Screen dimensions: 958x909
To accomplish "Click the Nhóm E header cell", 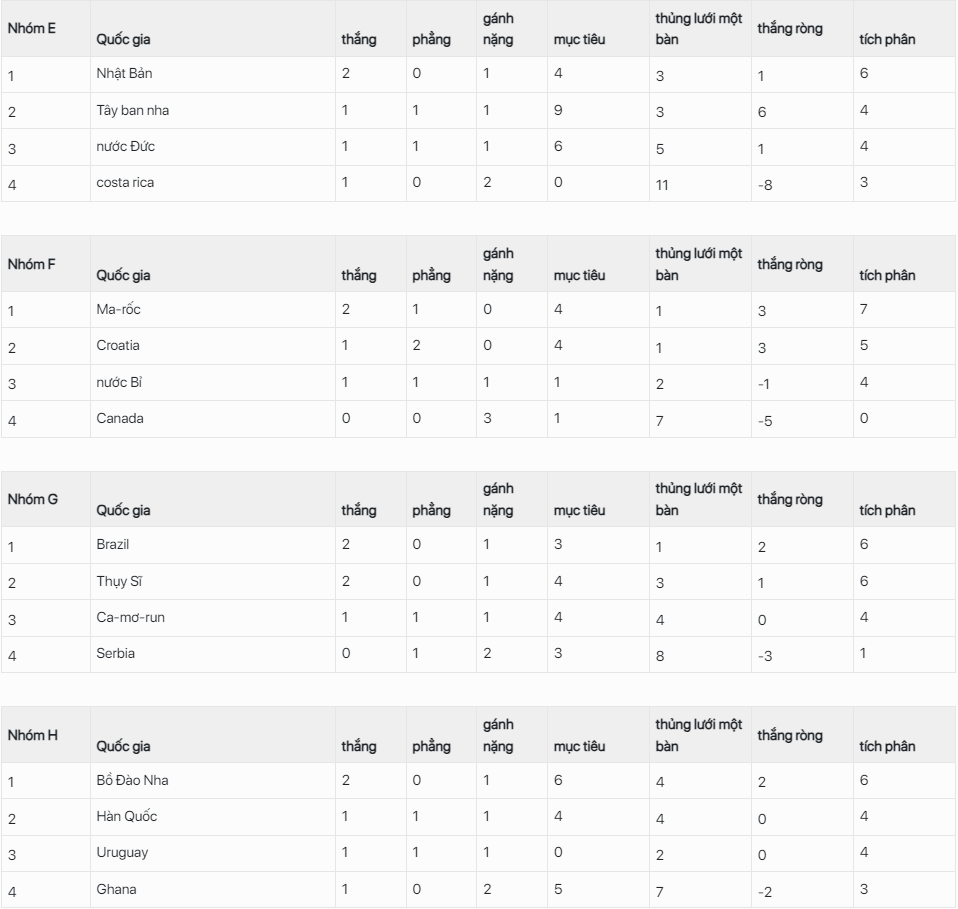I will (x=32, y=28).
